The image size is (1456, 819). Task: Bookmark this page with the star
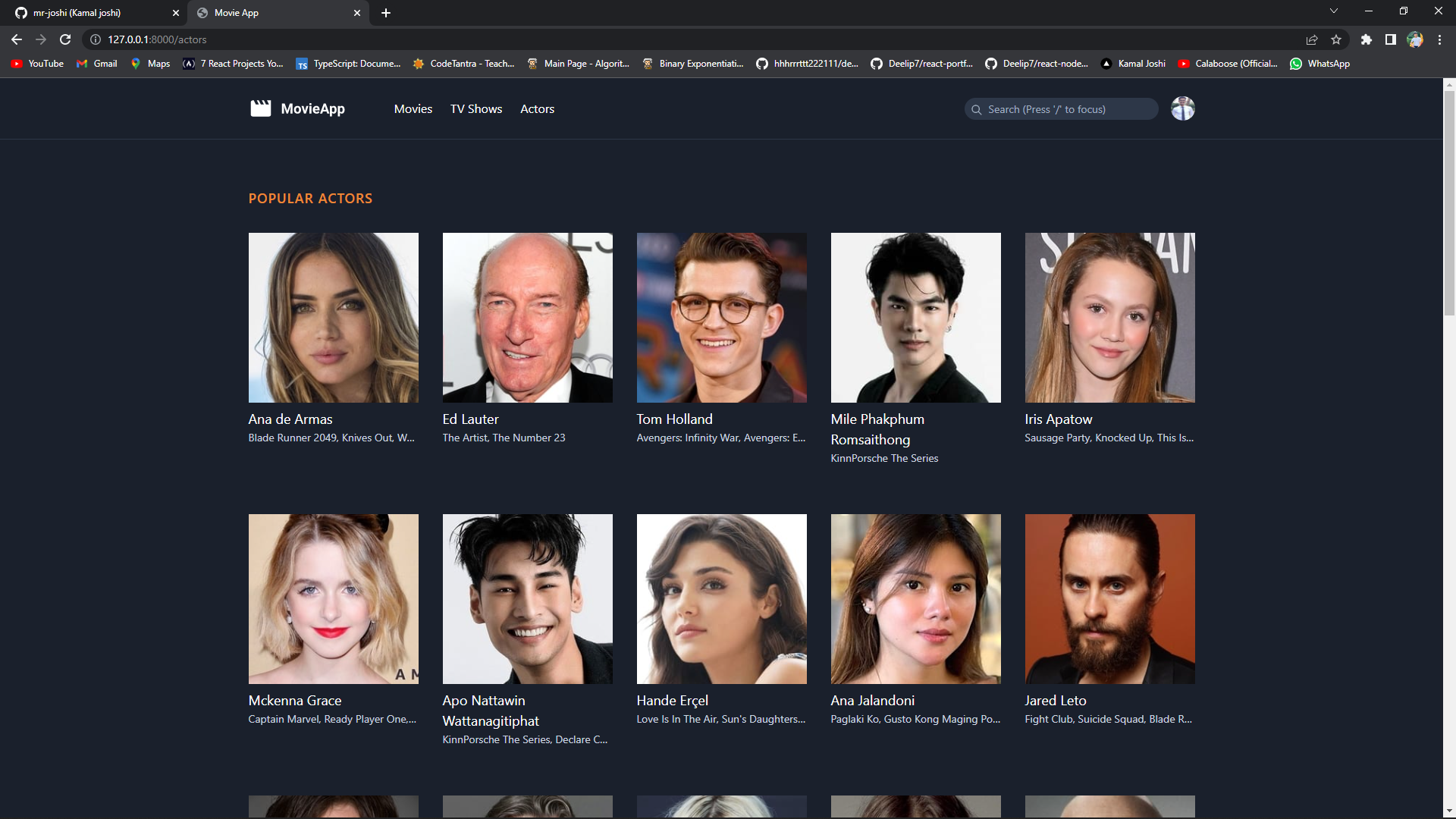click(1336, 39)
